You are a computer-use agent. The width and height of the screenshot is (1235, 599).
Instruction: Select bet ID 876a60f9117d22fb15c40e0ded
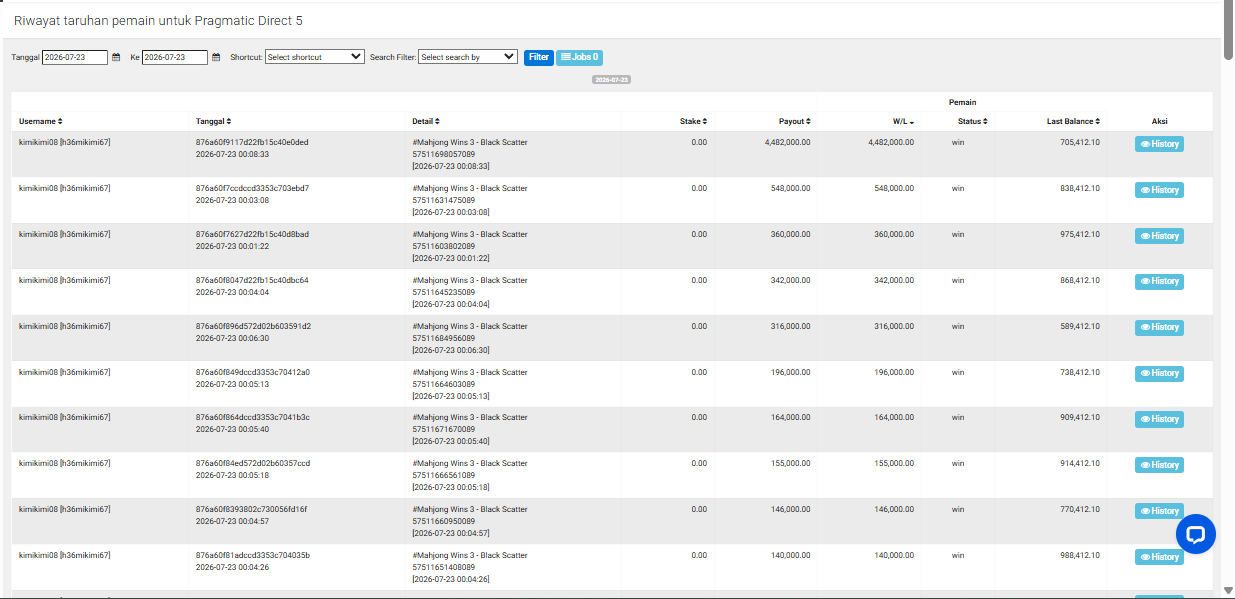point(252,142)
